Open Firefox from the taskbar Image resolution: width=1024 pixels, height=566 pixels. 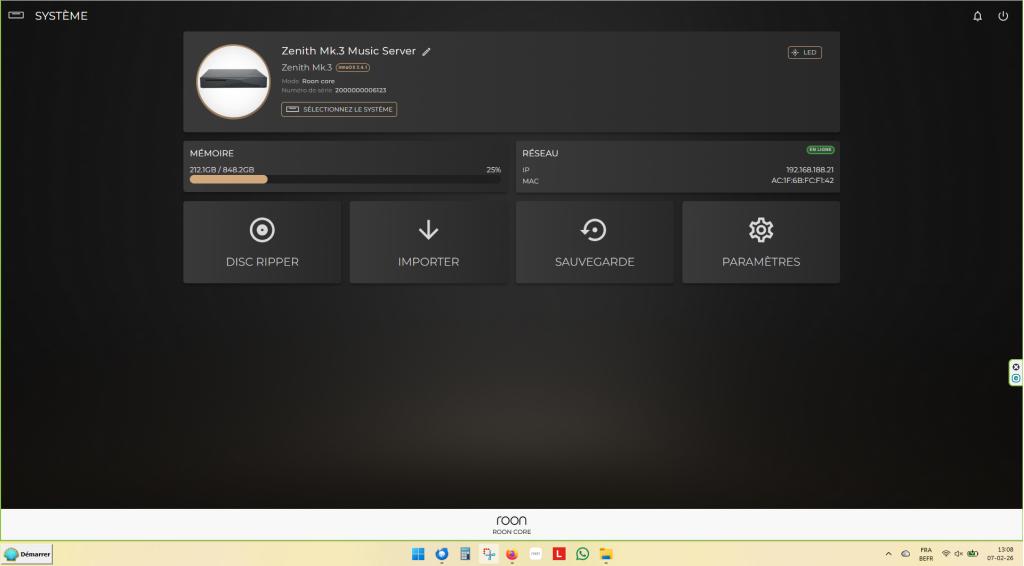(512, 554)
